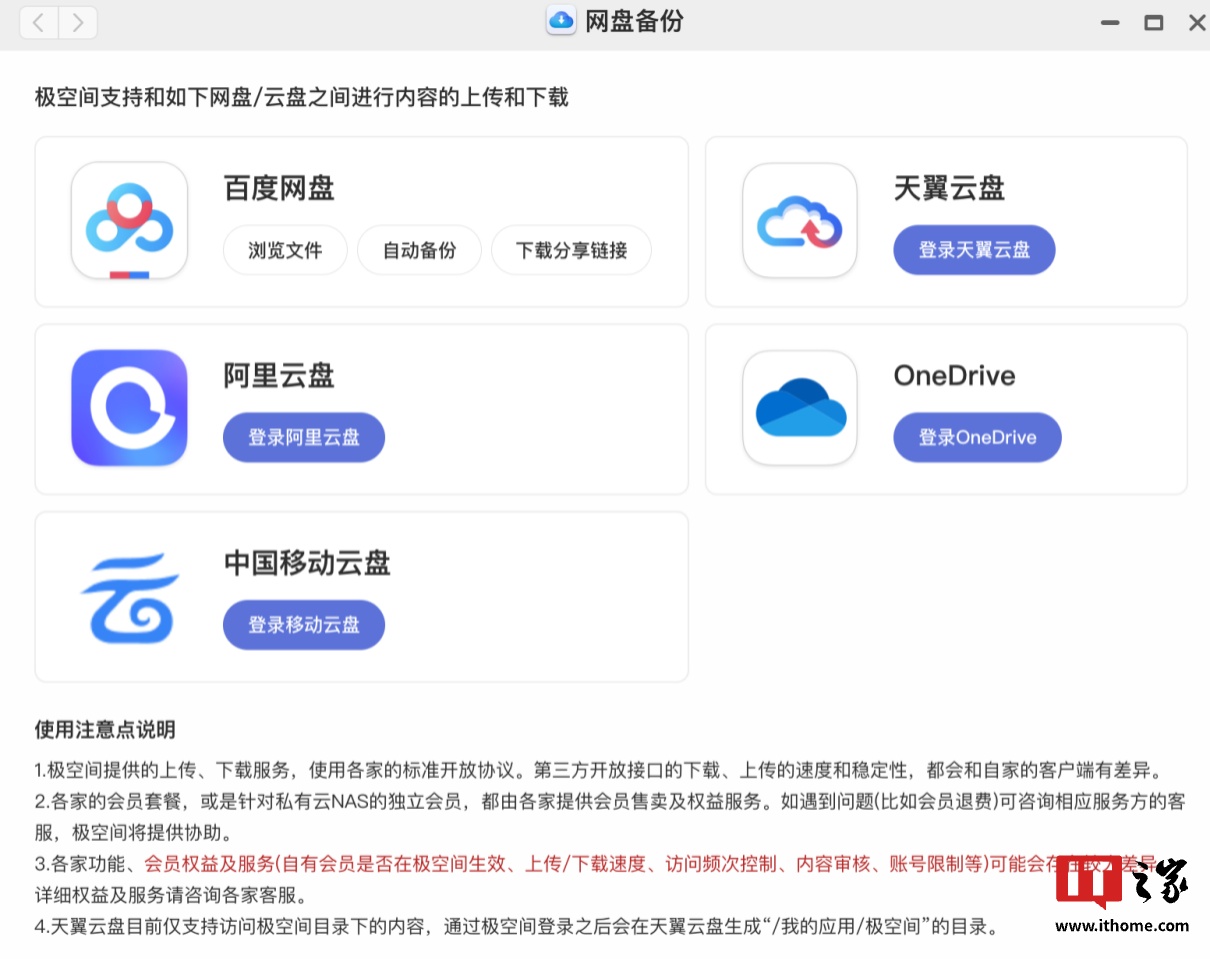Minimize the 网盘备份 window
Screen dimensions: 1210x959
coord(1110,23)
